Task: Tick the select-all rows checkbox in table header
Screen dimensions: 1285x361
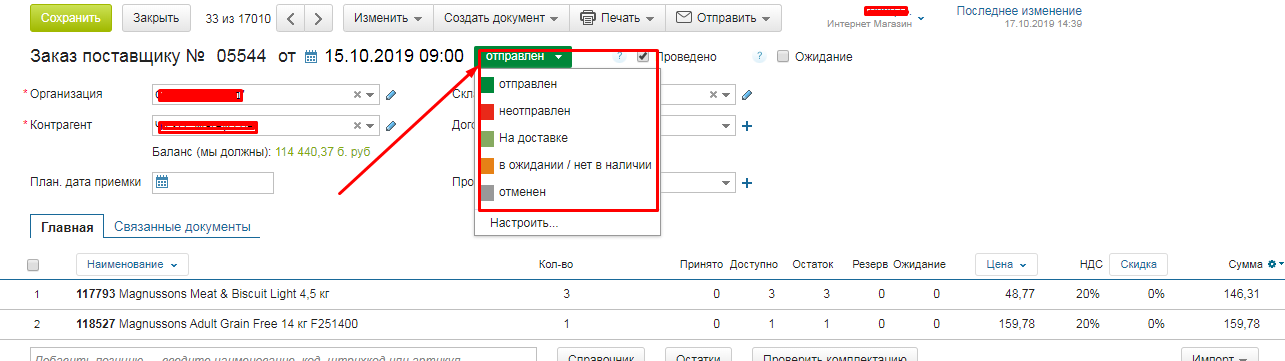Action: click(33, 265)
